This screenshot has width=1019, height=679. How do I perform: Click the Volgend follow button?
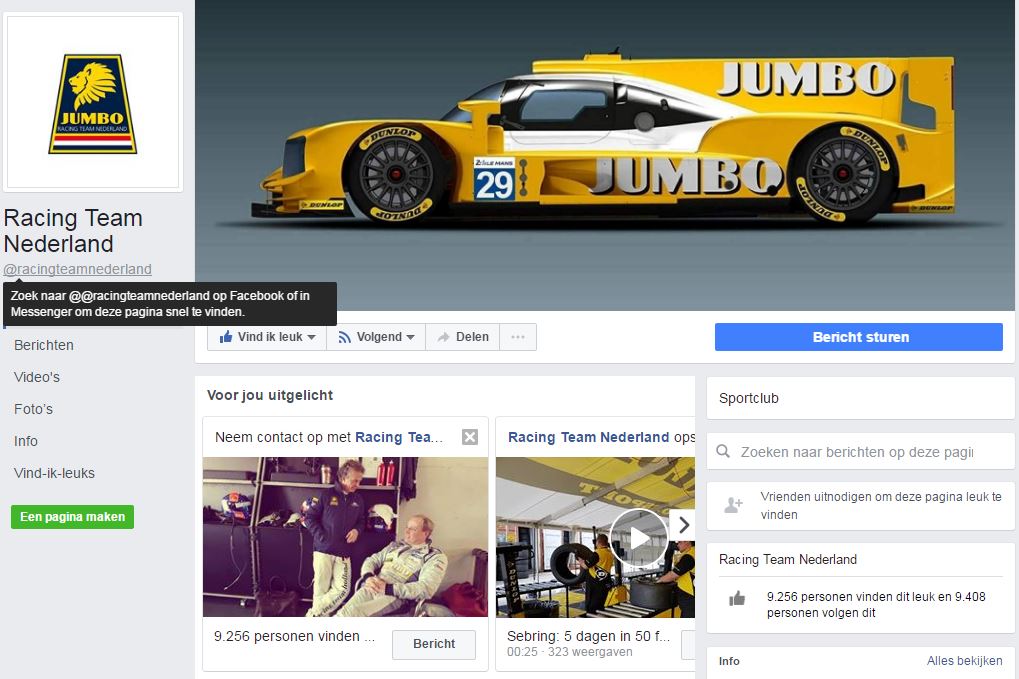376,337
